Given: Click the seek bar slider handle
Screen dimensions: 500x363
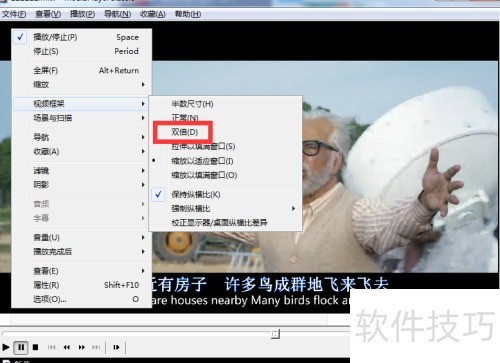Looking at the screenshot, I should [x=275, y=333].
